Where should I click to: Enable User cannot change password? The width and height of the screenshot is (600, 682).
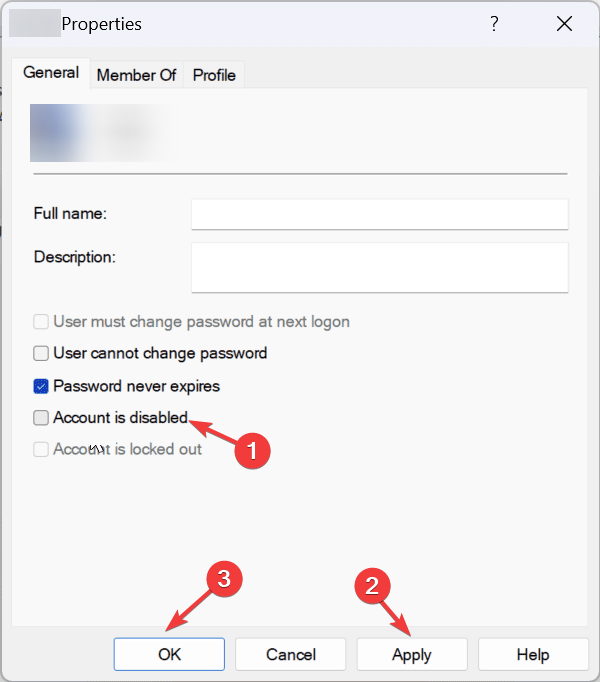pos(41,353)
